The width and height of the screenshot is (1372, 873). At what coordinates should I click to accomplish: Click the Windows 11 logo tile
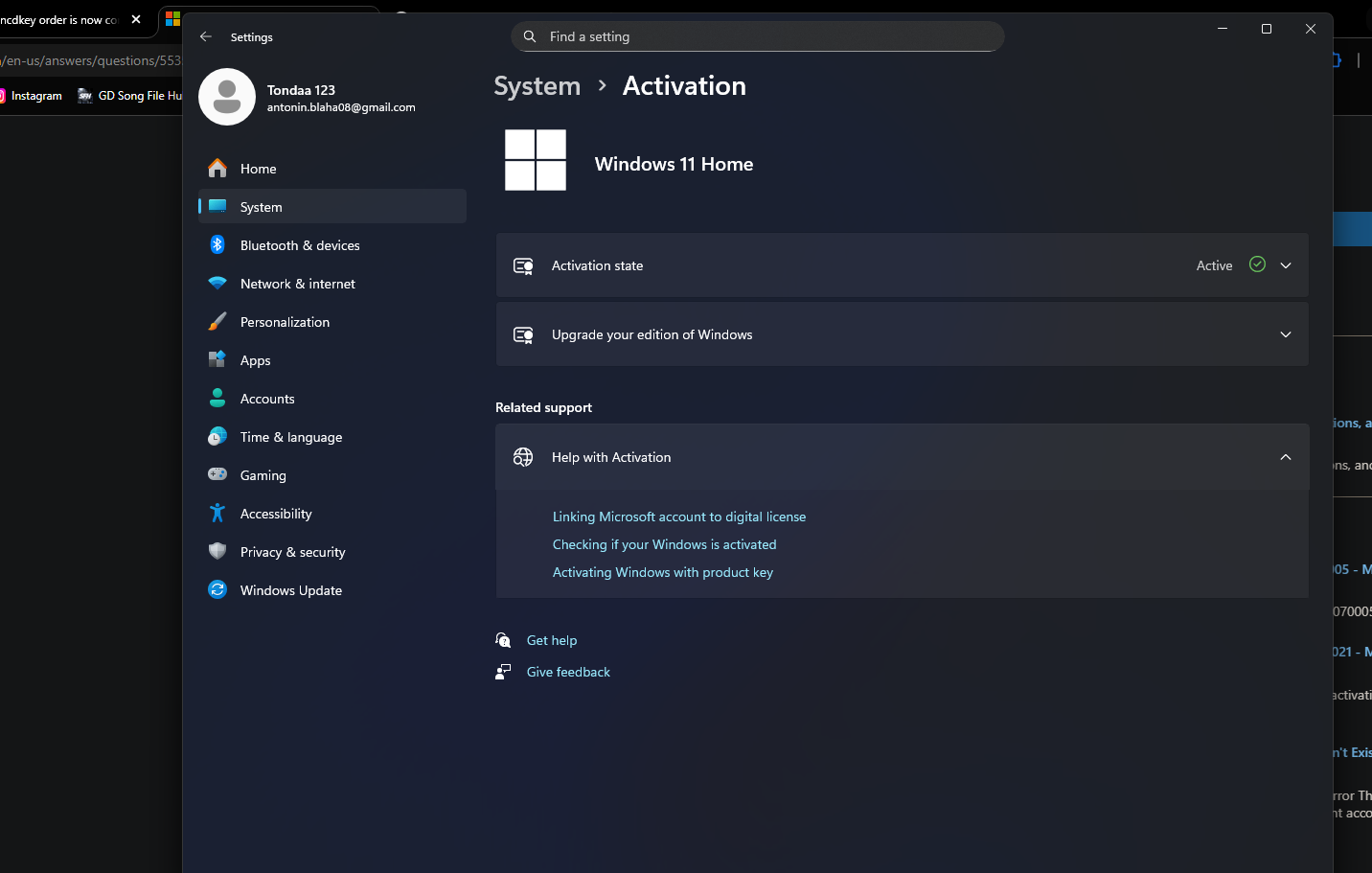tap(536, 160)
